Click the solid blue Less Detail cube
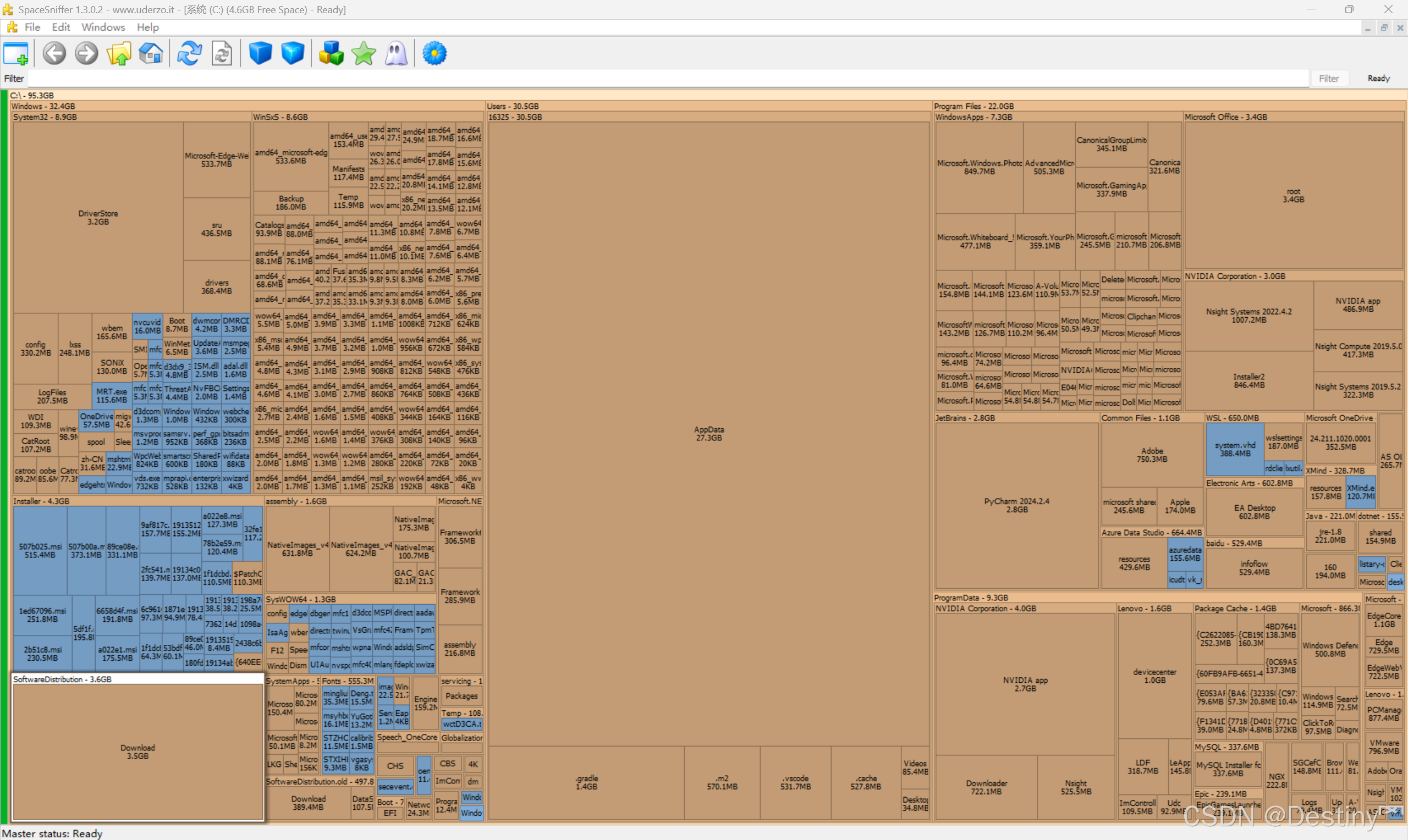 pos(261,54)
